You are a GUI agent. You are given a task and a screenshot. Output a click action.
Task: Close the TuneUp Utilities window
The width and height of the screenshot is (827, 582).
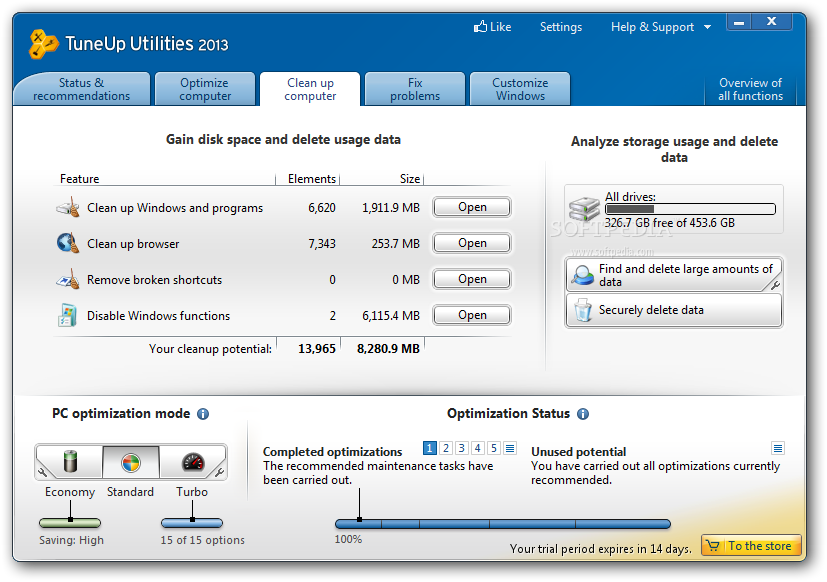coord(772,22)
